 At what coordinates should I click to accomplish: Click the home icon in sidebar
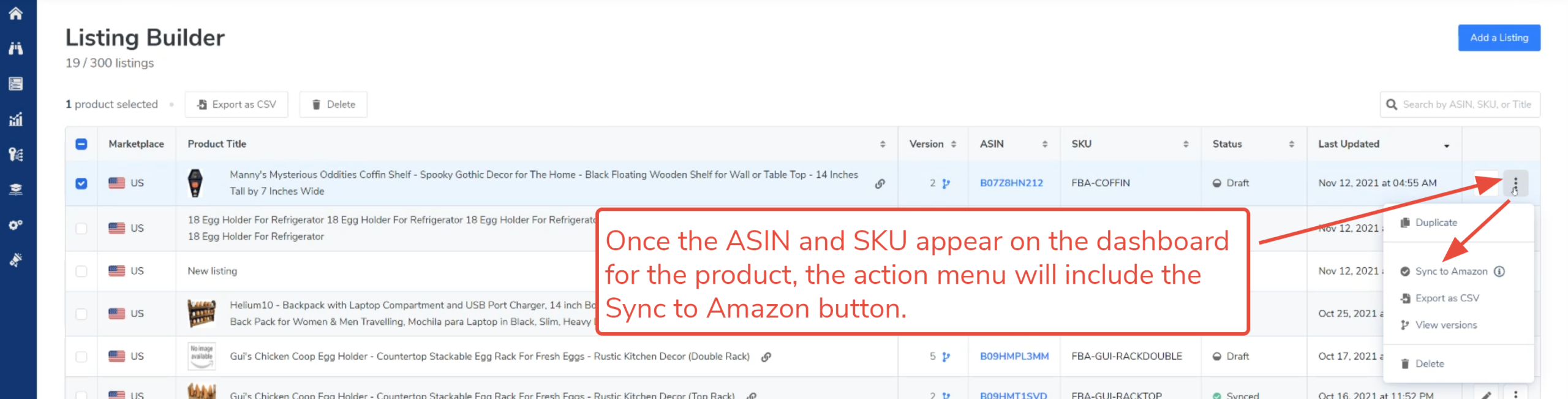point(16,13)
